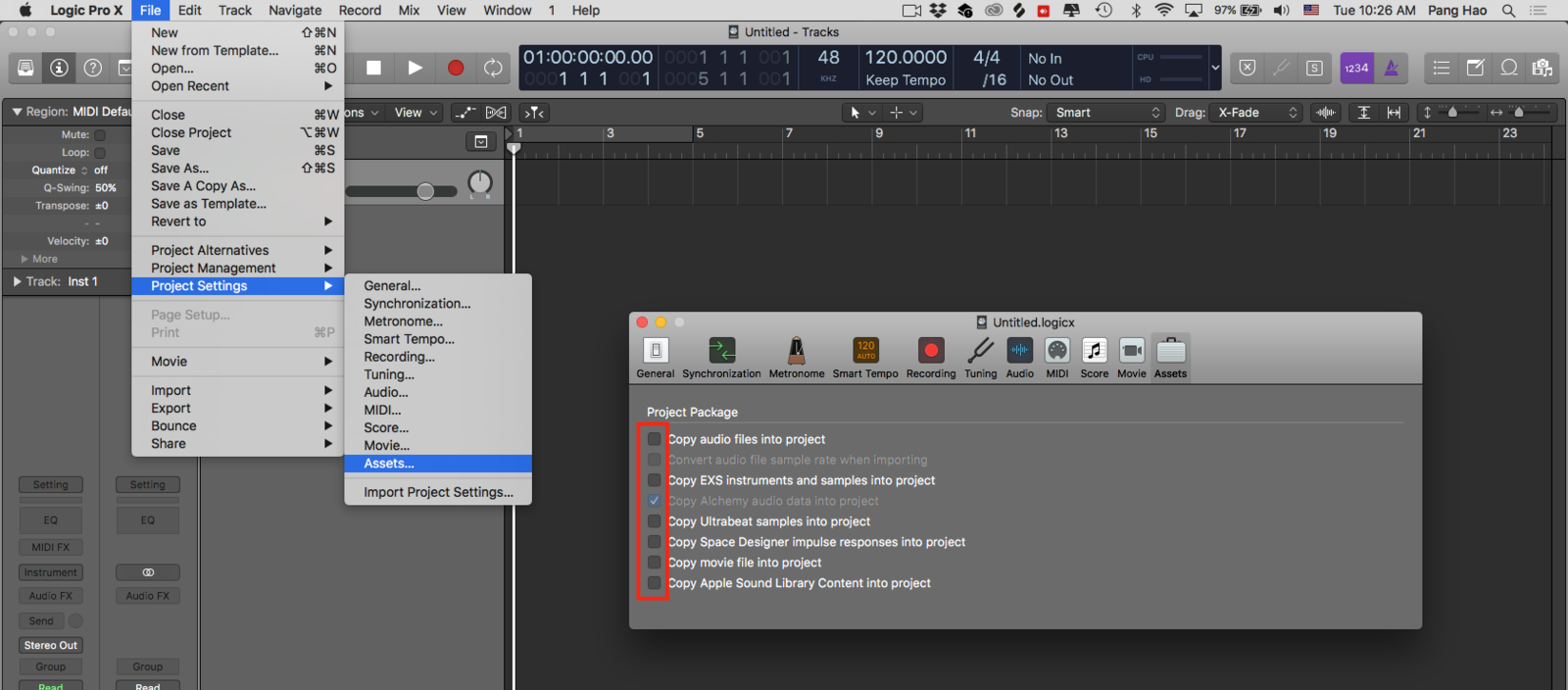Enable Copy EXS instruments and samples checkbox

[x=654, y=480]
